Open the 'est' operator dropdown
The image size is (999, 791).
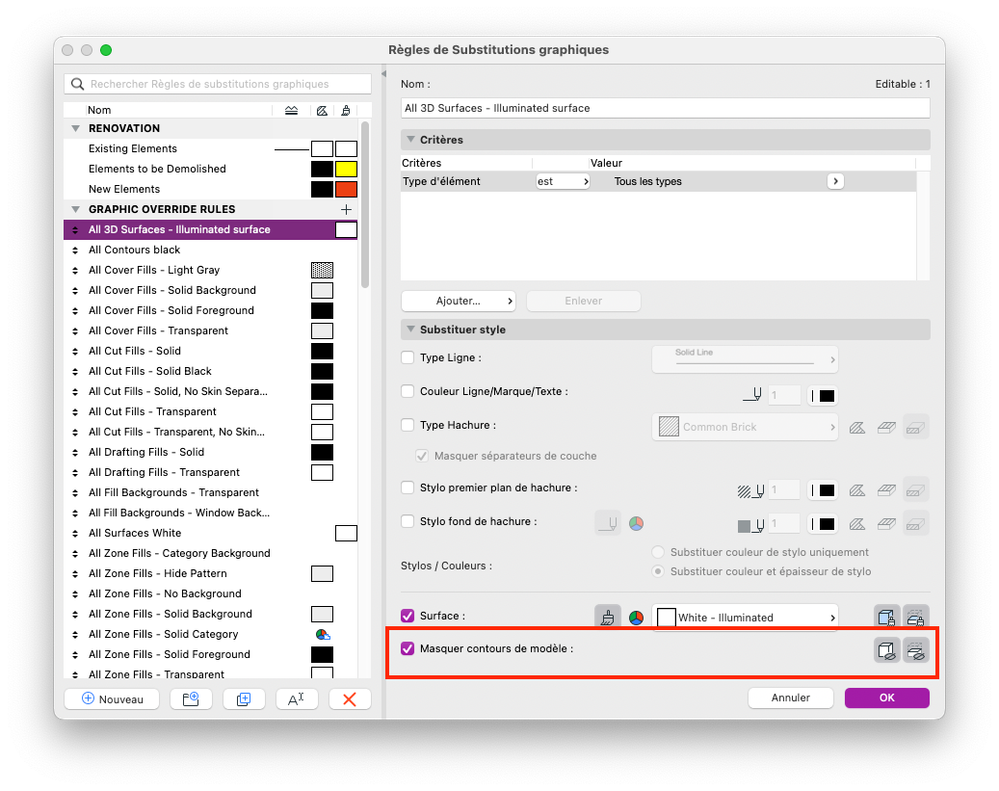coord(563,182)
